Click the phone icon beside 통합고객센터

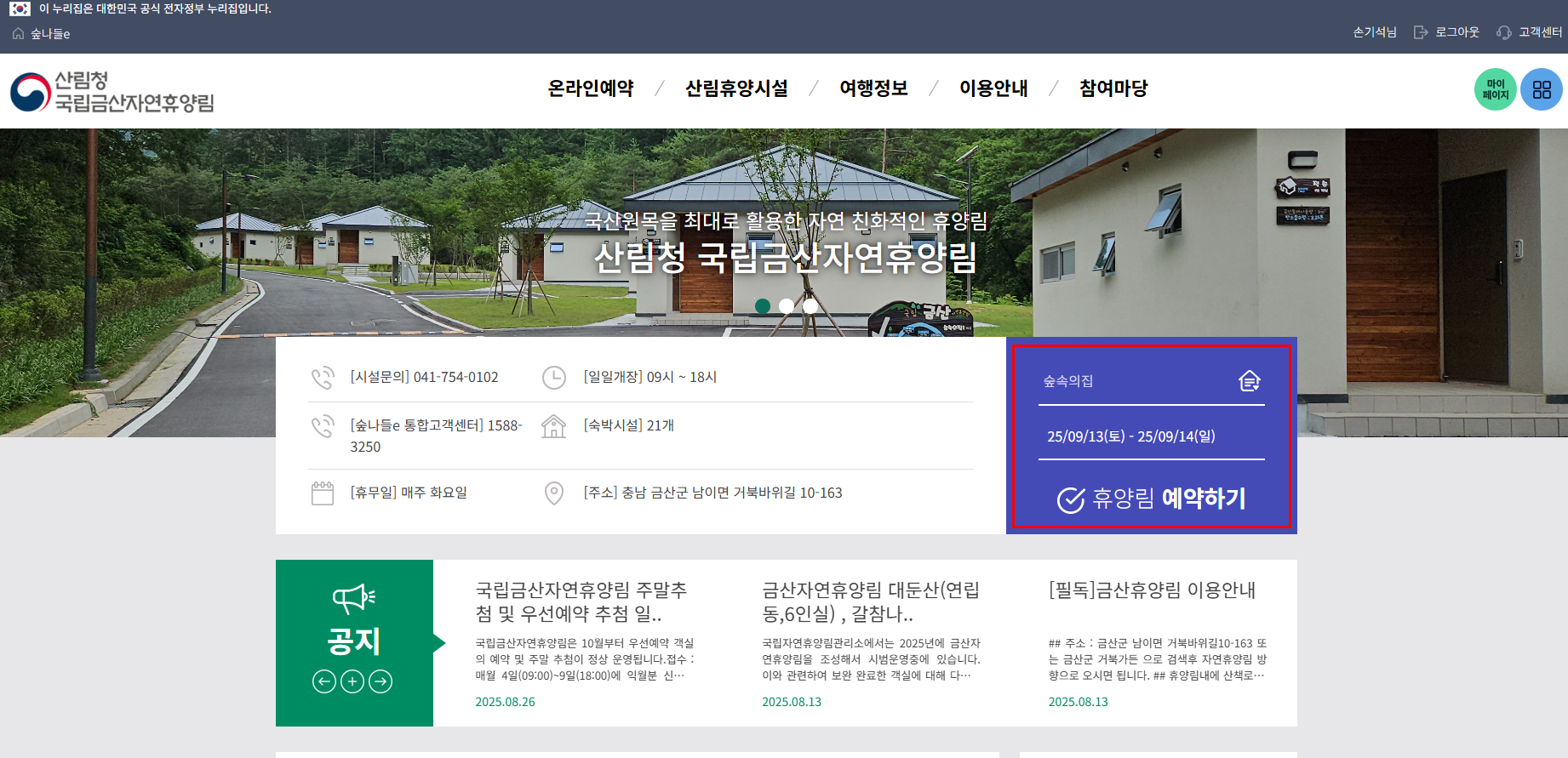323,426
